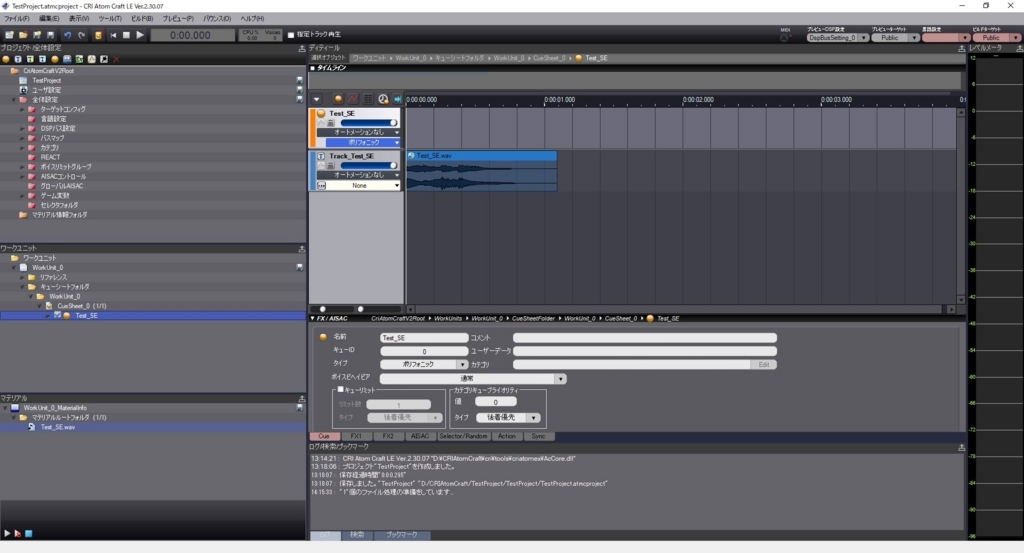Click the waveform region Test_SE.wav on the timeline
The image size is (1024, 553).
click(482, 171)
